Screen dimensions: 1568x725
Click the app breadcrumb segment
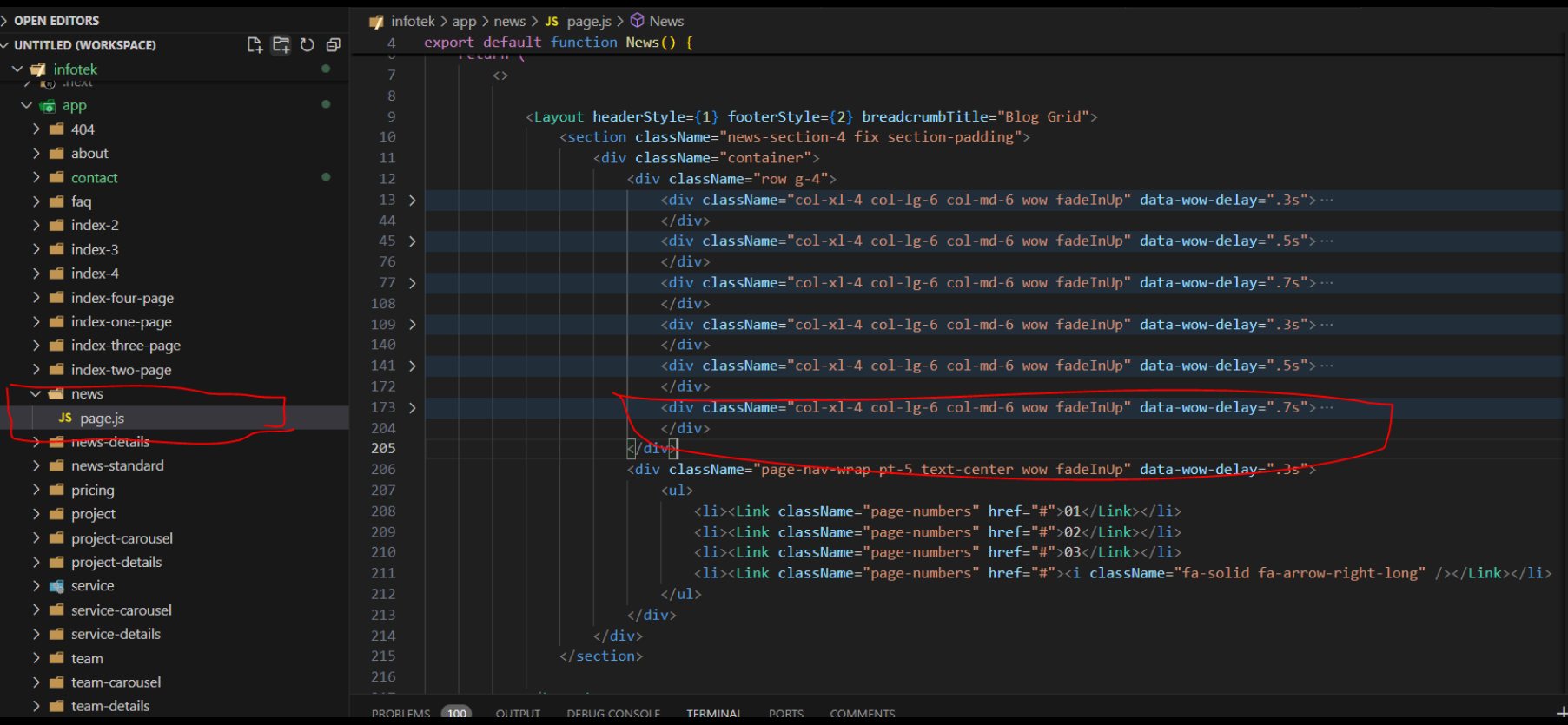(x=464, y=21)
